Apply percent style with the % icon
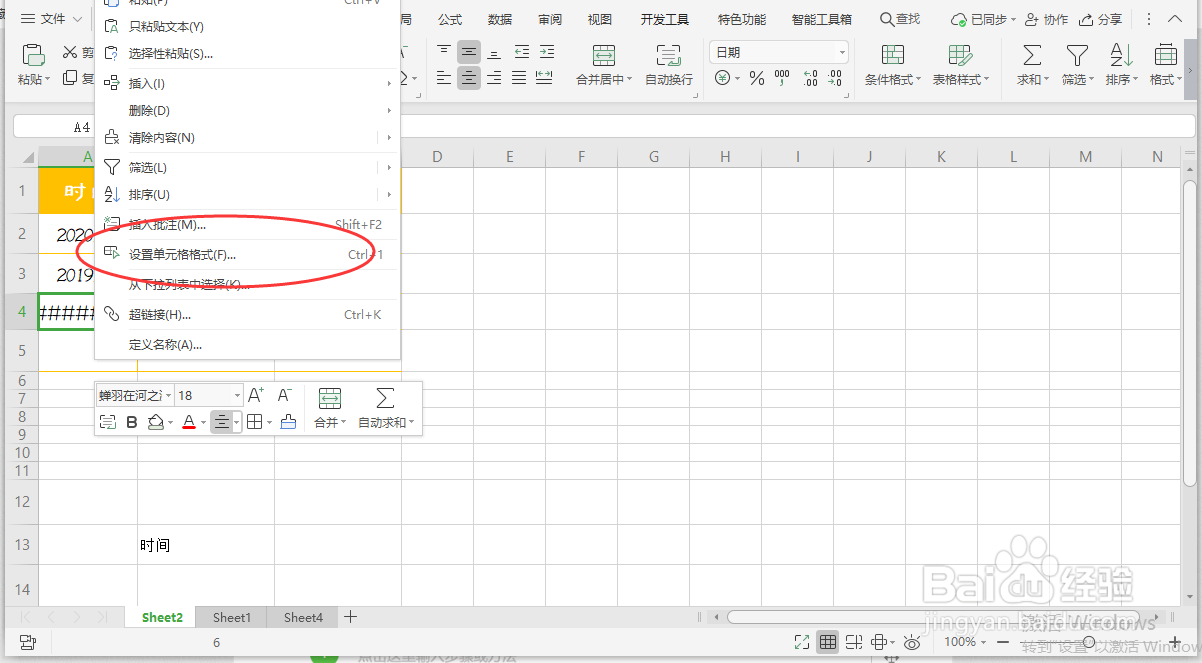 point(757,78)
